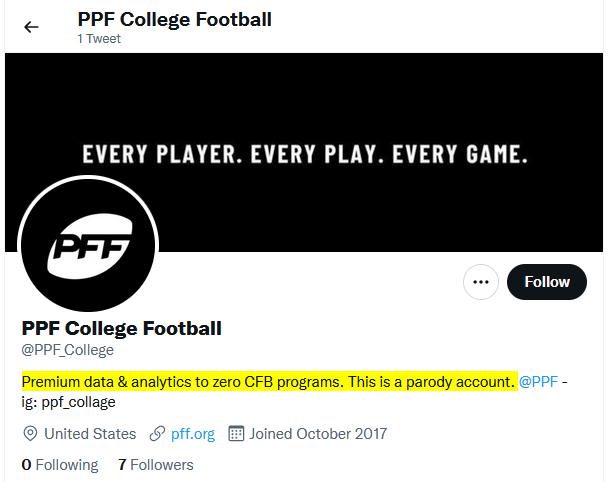Click the back arrow icon

tap(31, 27)
